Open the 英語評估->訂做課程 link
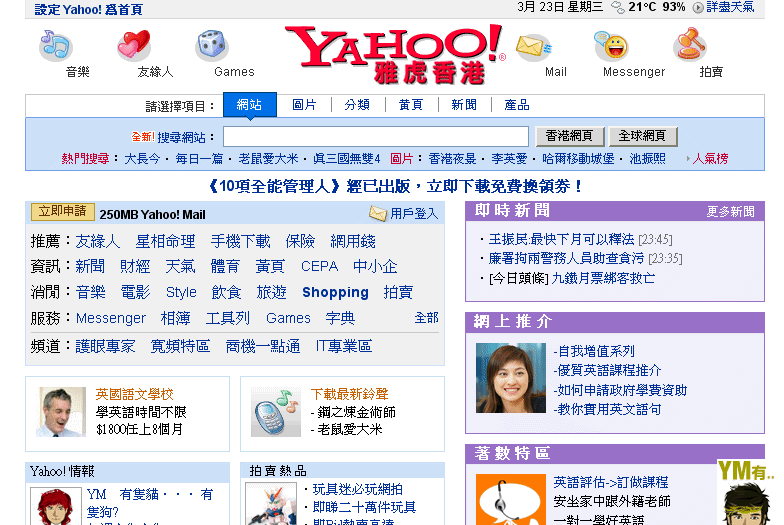The height and width of the screenshot is (525, 784). tap(610, 482)
